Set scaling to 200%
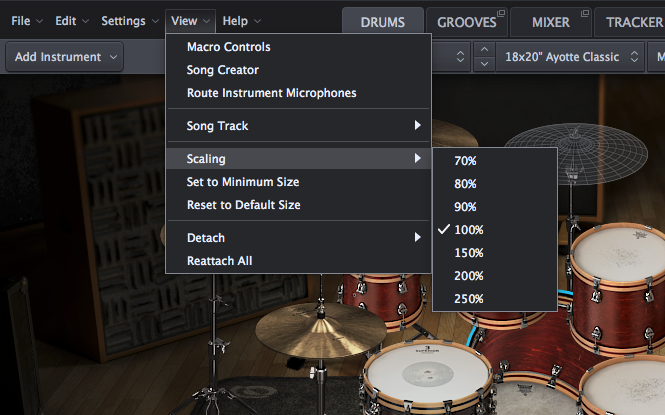Screen dimensions: 665x415 (495, 276)
